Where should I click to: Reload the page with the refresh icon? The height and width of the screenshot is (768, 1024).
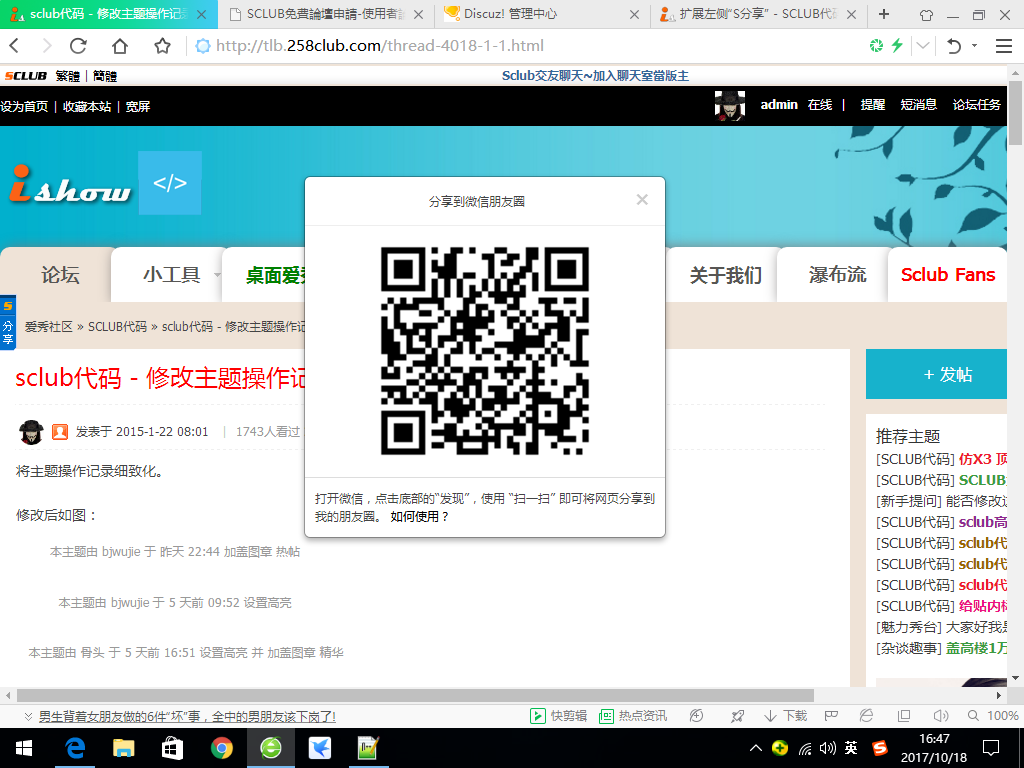(x=78, y=46)
